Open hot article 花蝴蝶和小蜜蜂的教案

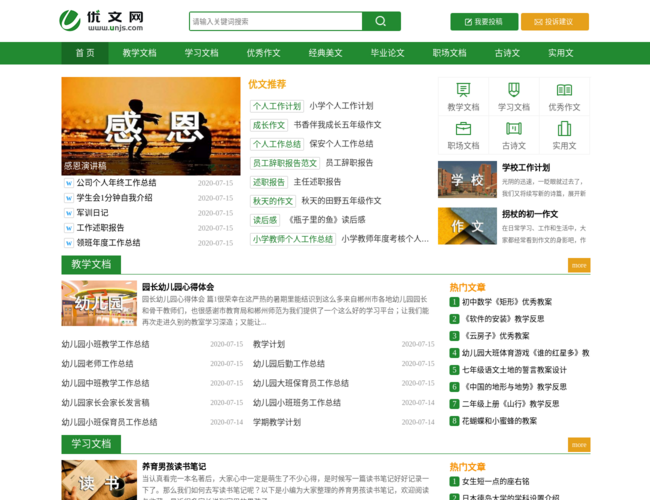pyautogui.click(x=500, y=421)
